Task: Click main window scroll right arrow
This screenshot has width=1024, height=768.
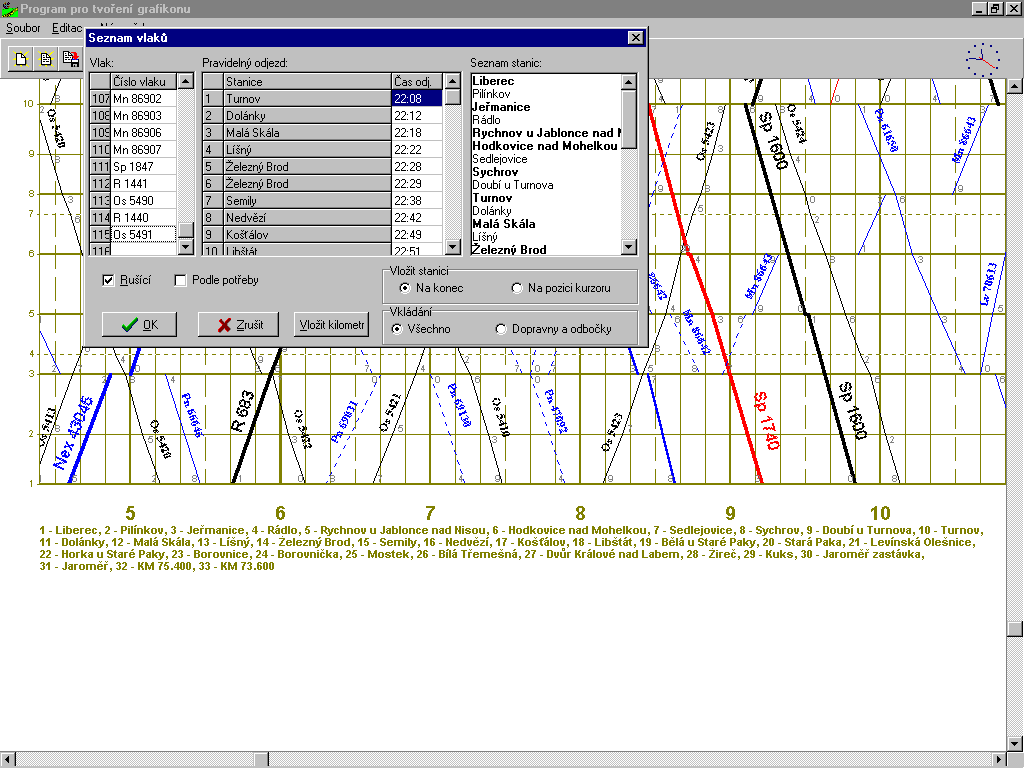Action: [x=1000, y=760]
